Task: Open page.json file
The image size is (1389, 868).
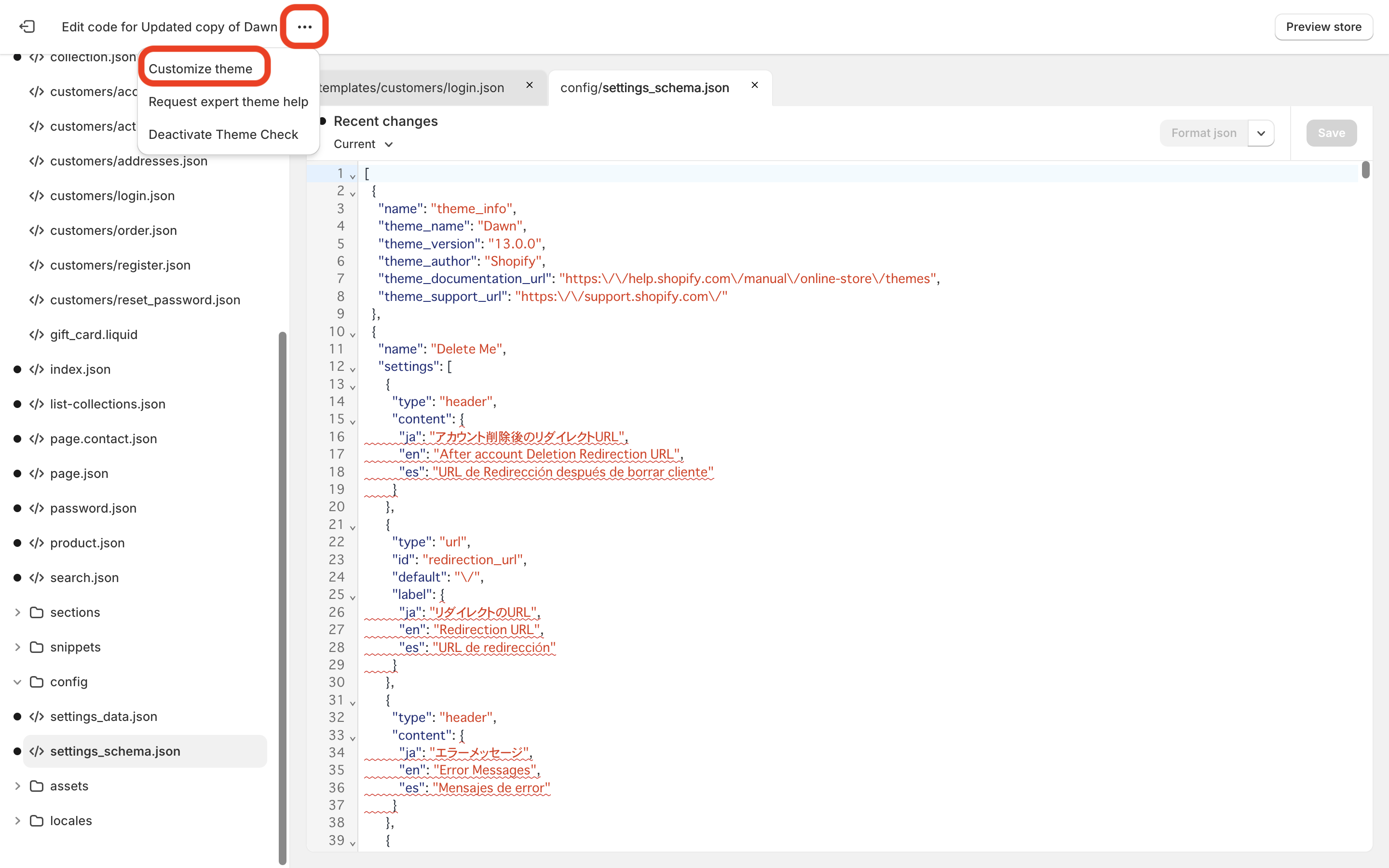Action: [x=79, y=473]
